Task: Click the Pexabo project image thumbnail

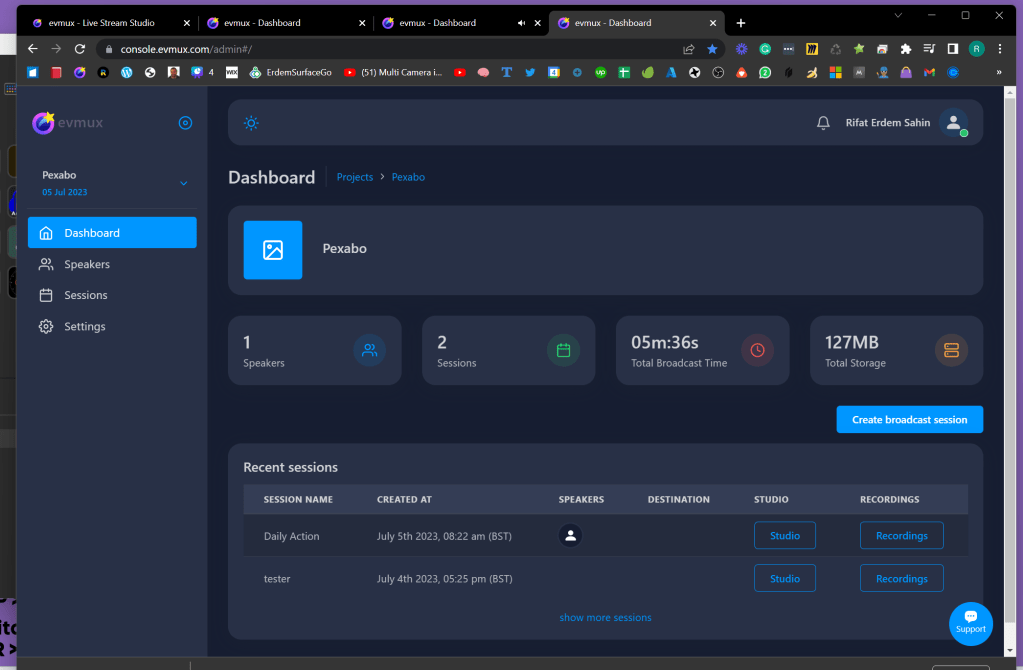Action: (273, 250)
